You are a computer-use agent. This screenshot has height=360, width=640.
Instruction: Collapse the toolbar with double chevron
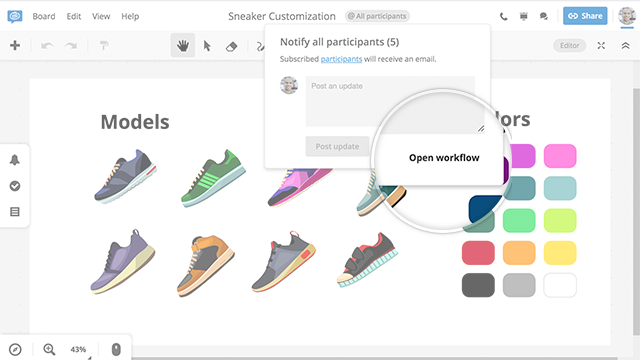(x=625, y=45)
